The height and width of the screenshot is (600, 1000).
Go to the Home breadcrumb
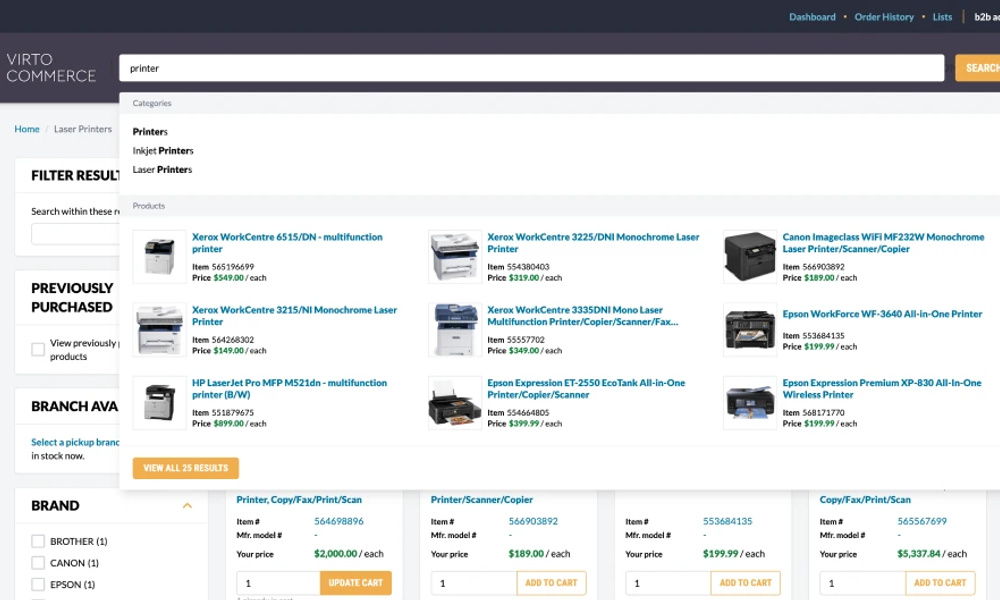click(x=27, y=129)
